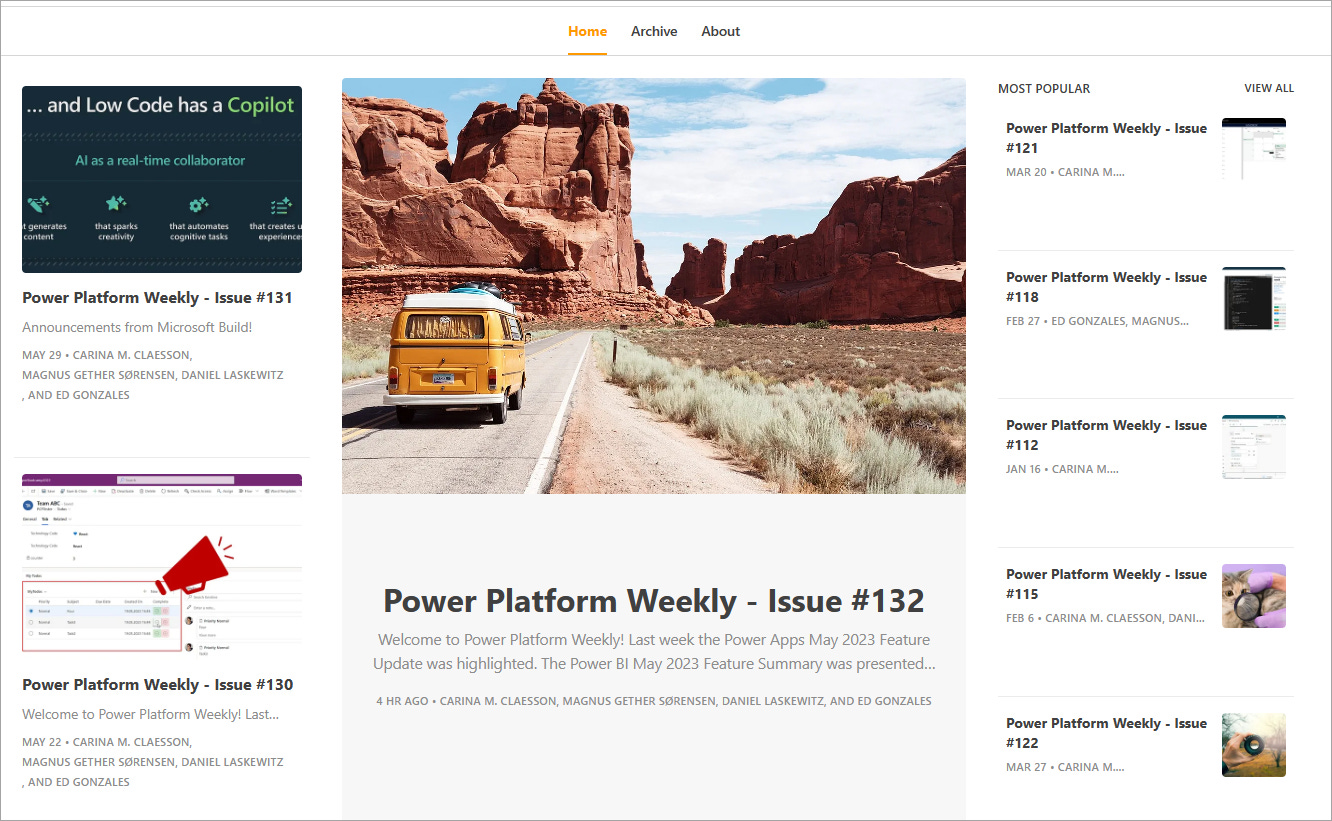Click 'Announcements from Microsoft Build!' text
Image resolution: width=1332 pixels, height=821 pixels.
[137, 327]
